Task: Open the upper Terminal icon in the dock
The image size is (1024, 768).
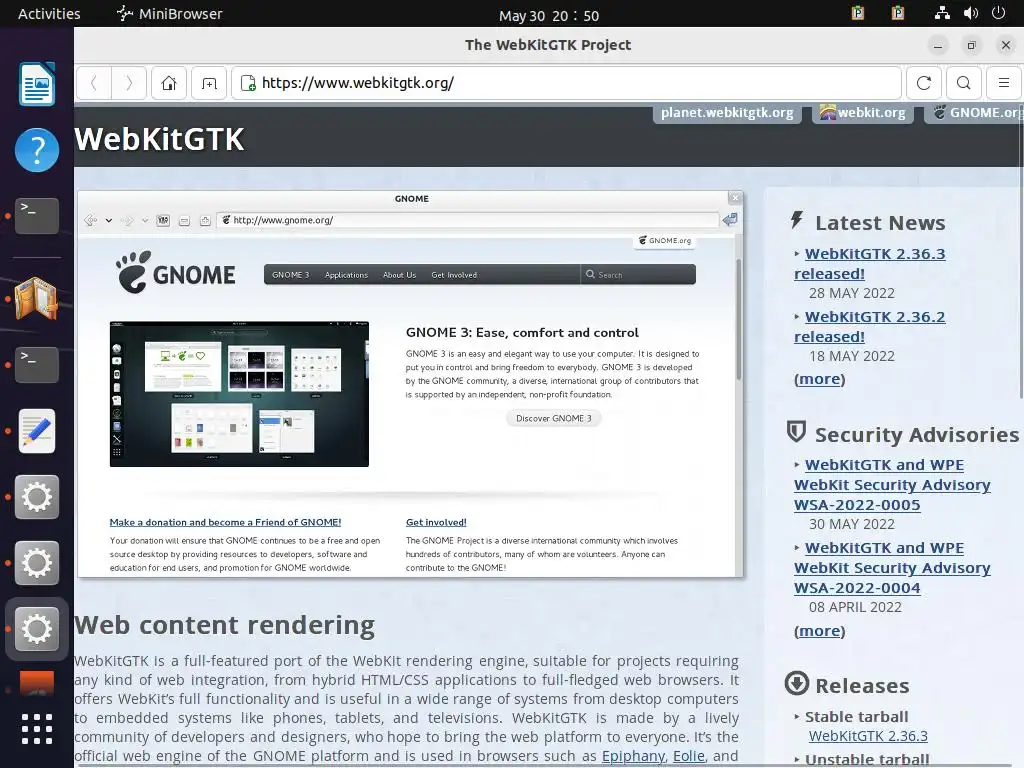Action: coord(37,216)
